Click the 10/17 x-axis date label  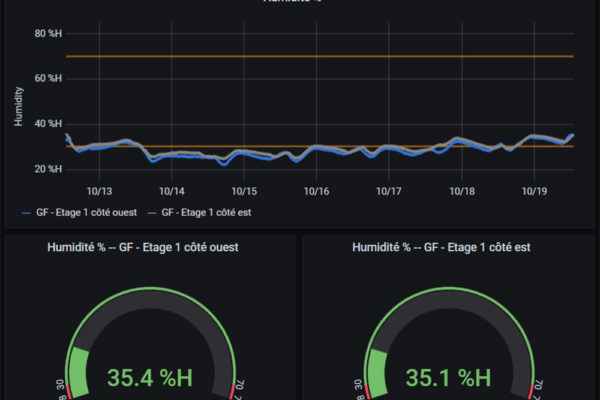click(389, 191)
